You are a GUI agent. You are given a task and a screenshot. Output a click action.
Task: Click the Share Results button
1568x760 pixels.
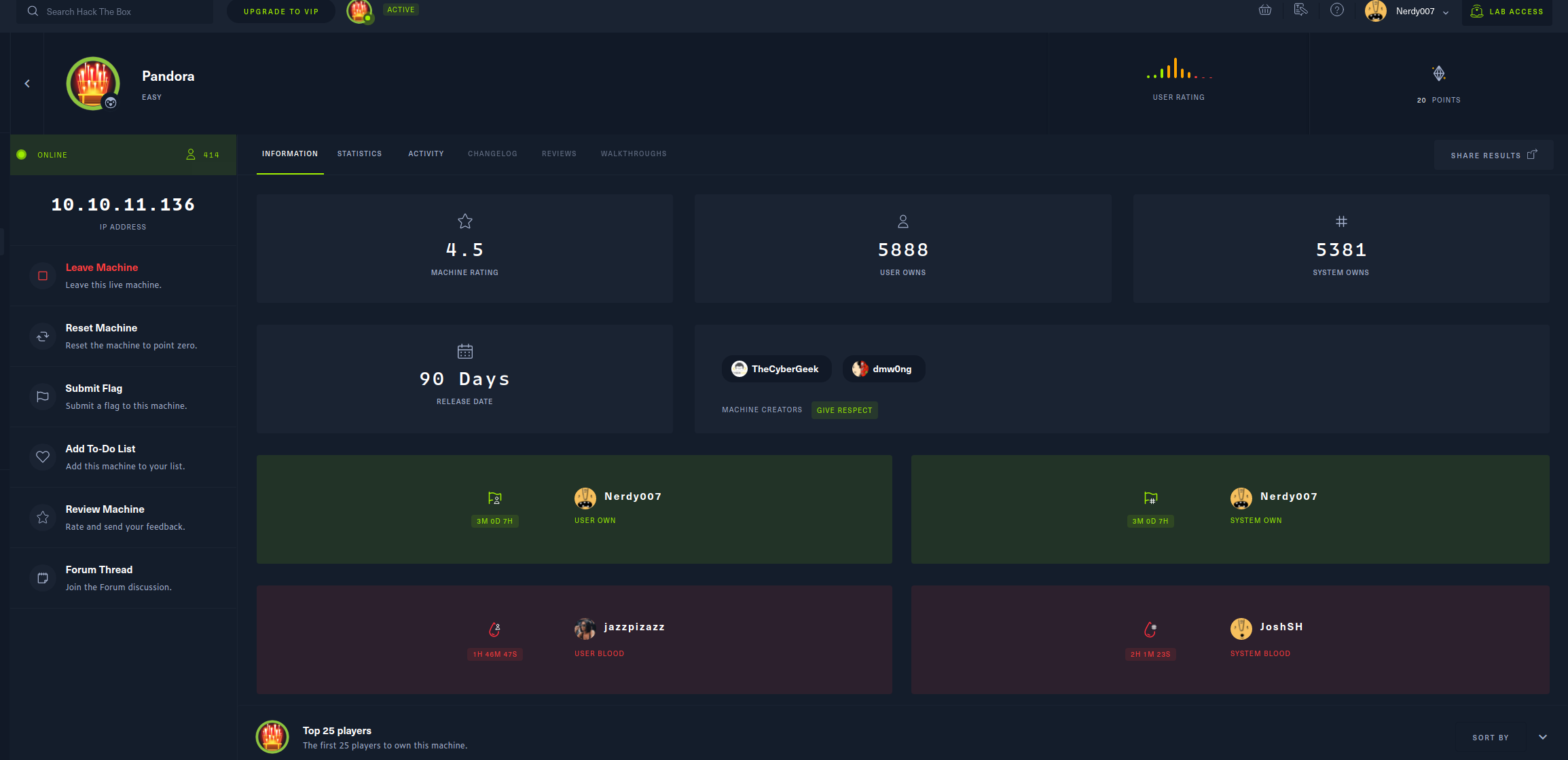(1493, 155)
